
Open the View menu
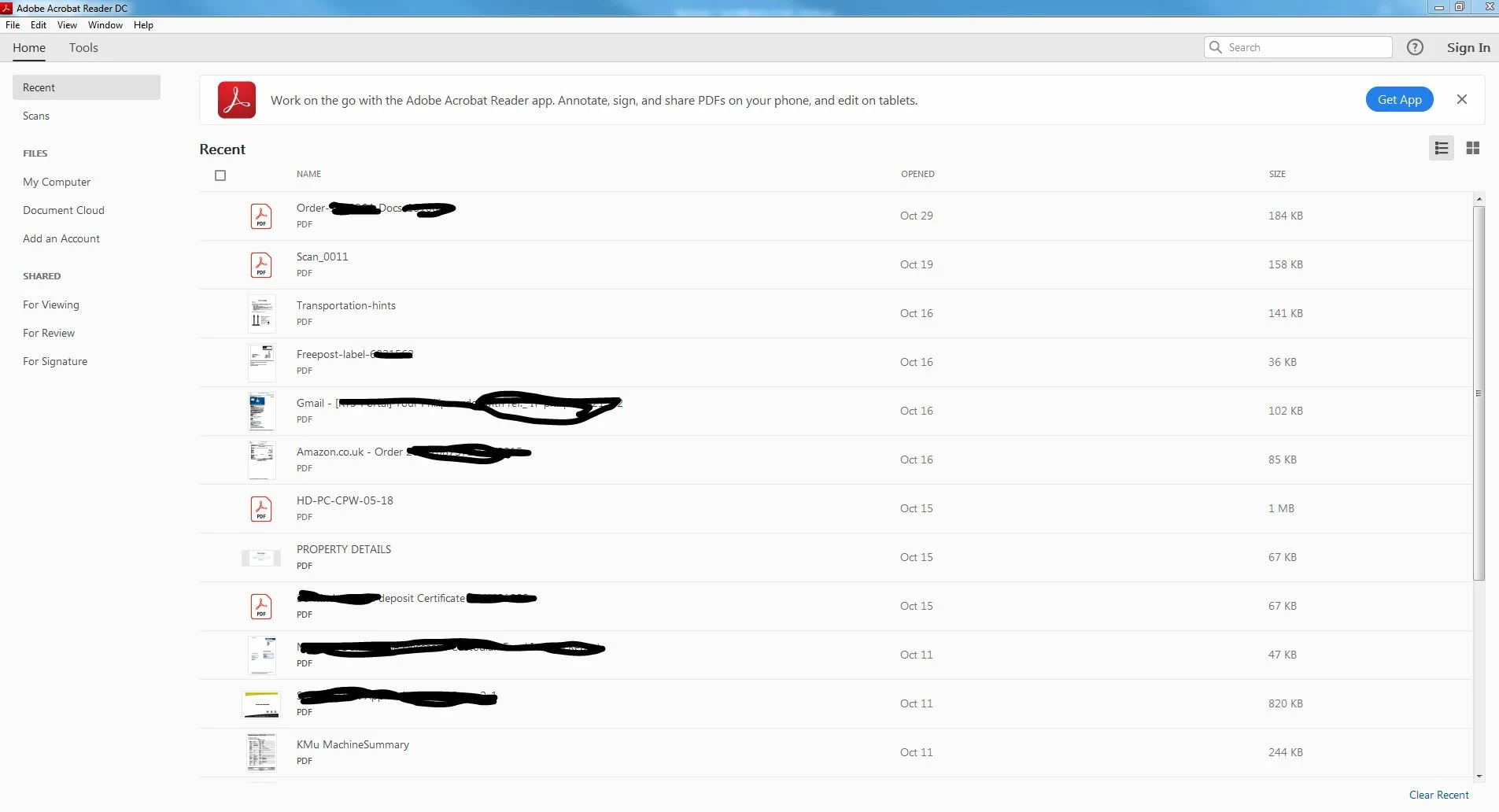pos(67,25)
